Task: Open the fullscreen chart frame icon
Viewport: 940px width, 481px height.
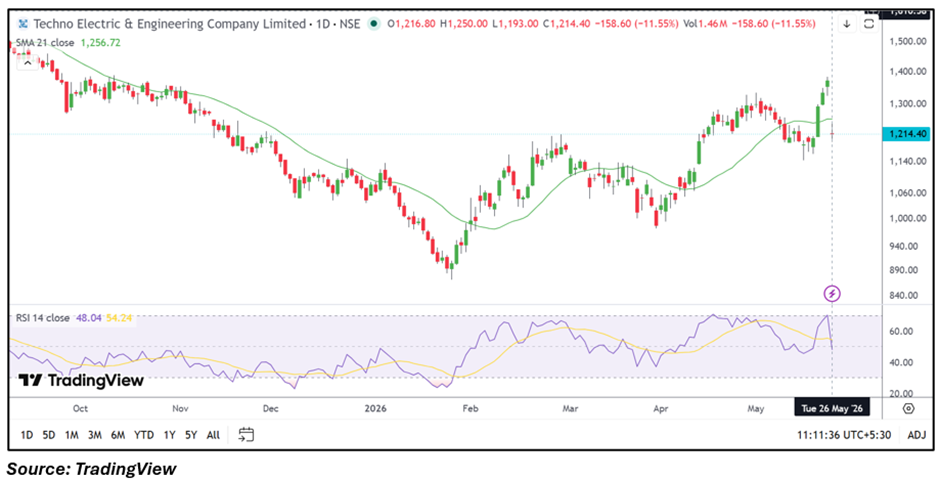Action: click(x=869, y=24)
